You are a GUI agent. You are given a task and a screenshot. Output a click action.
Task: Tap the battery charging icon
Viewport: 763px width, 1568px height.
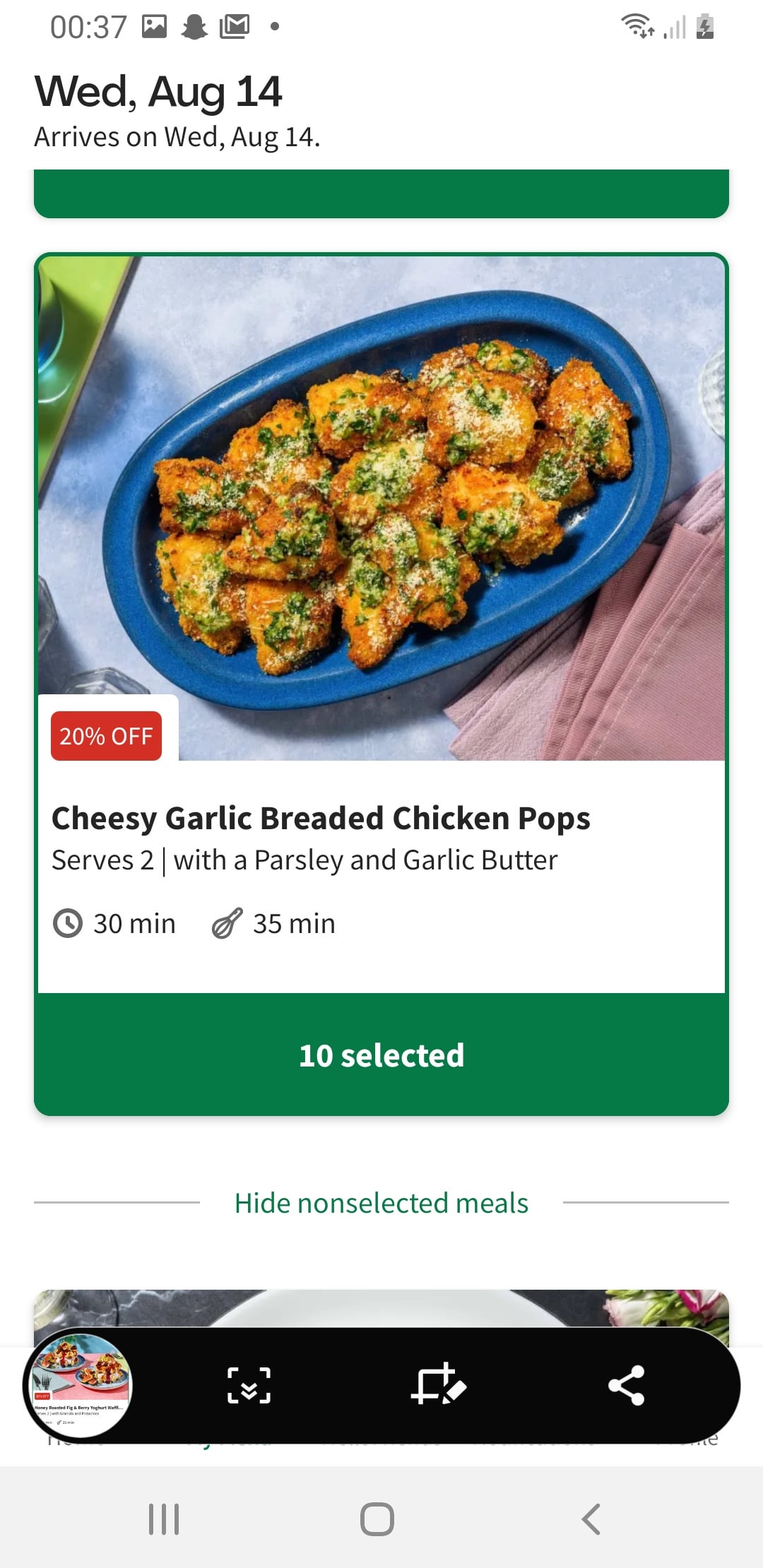(704, 27)
